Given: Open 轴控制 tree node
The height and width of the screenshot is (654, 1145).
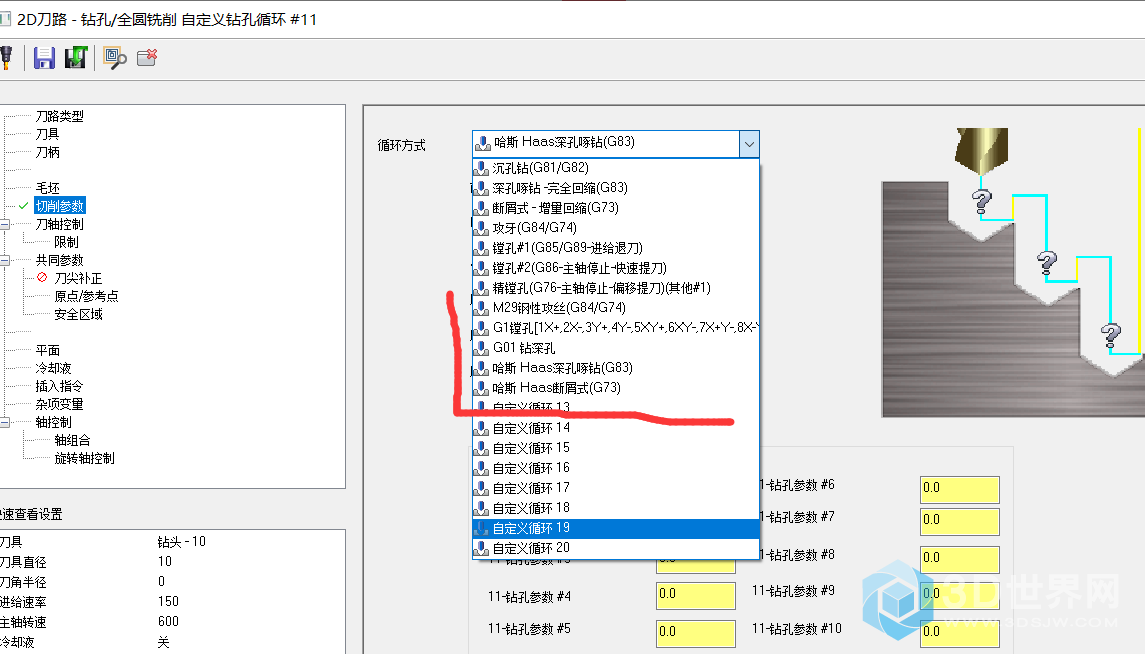Looking at the screenshot, I should [53, 423].
